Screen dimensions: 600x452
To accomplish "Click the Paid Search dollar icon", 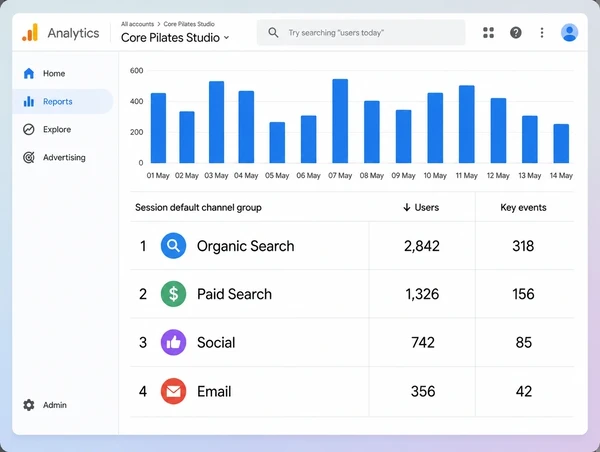I will pyautogui.click(x=173, y=294).
